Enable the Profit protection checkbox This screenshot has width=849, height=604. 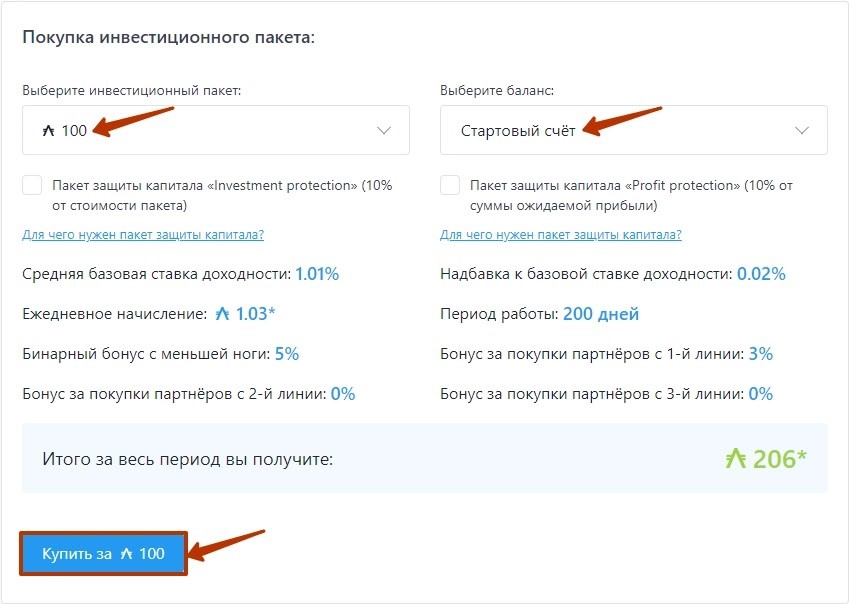coord(450,185)
